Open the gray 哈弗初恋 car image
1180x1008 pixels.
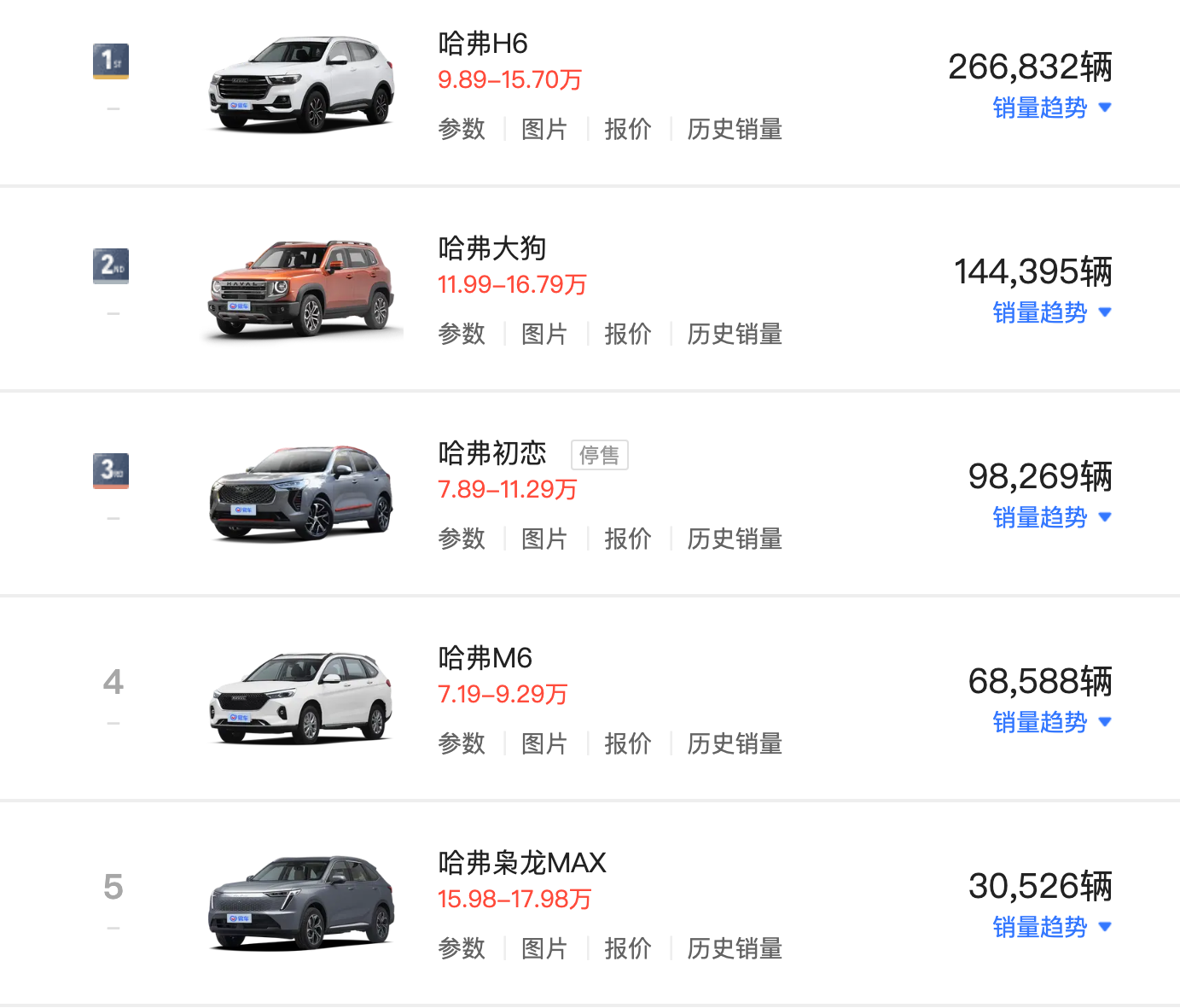point(302,493)
